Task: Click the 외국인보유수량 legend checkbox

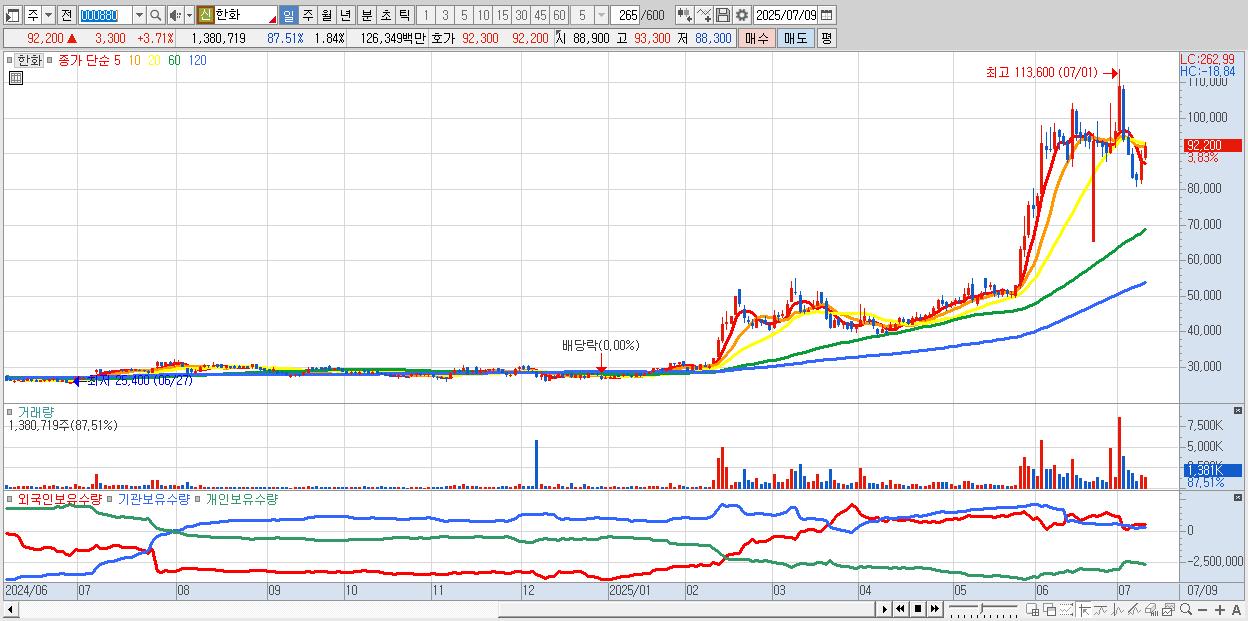Action: tap(10, 498)
